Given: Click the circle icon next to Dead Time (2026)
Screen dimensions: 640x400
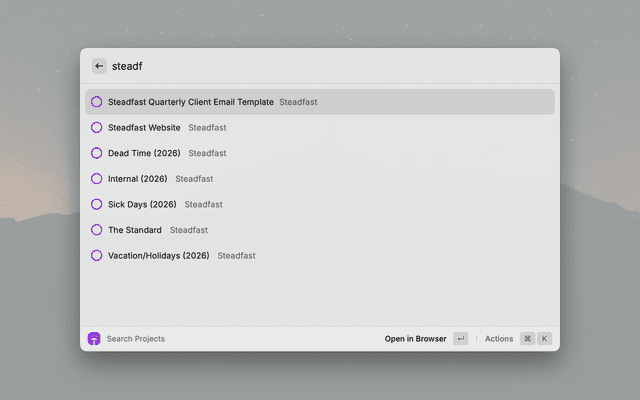Looking at the screenshot, I should pos(97,153).
